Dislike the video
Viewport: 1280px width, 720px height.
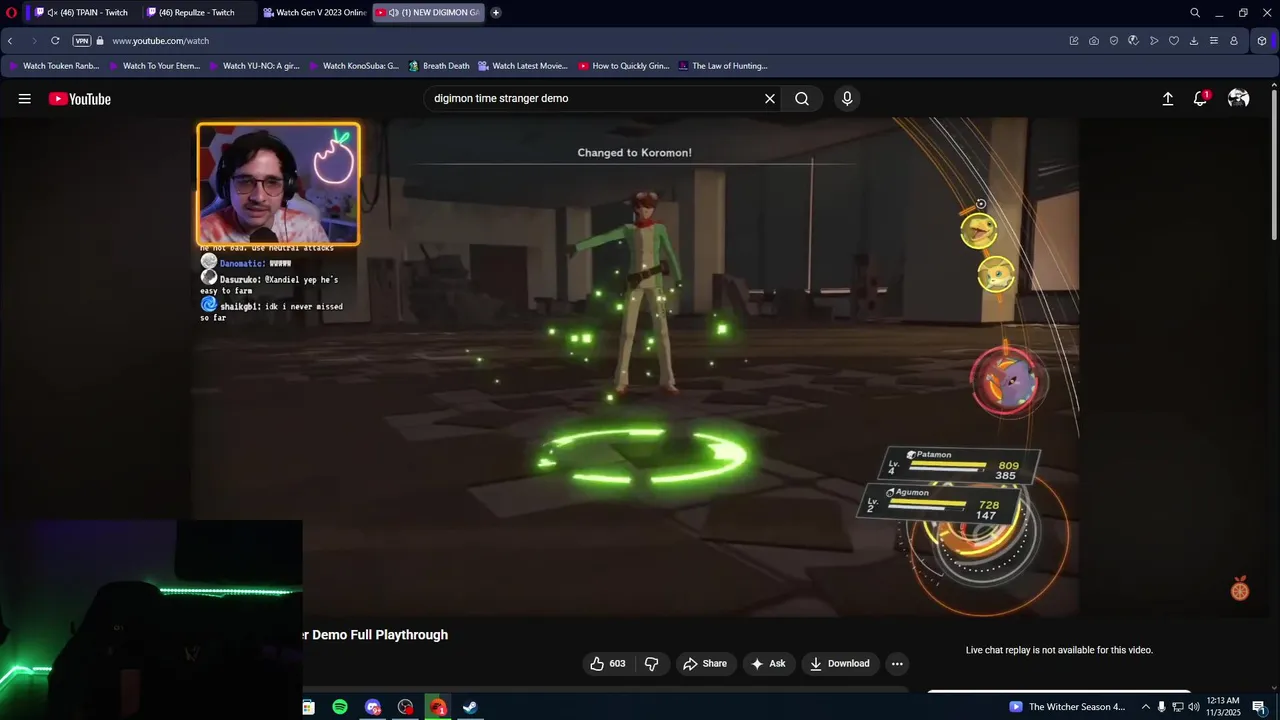point(651,664)
